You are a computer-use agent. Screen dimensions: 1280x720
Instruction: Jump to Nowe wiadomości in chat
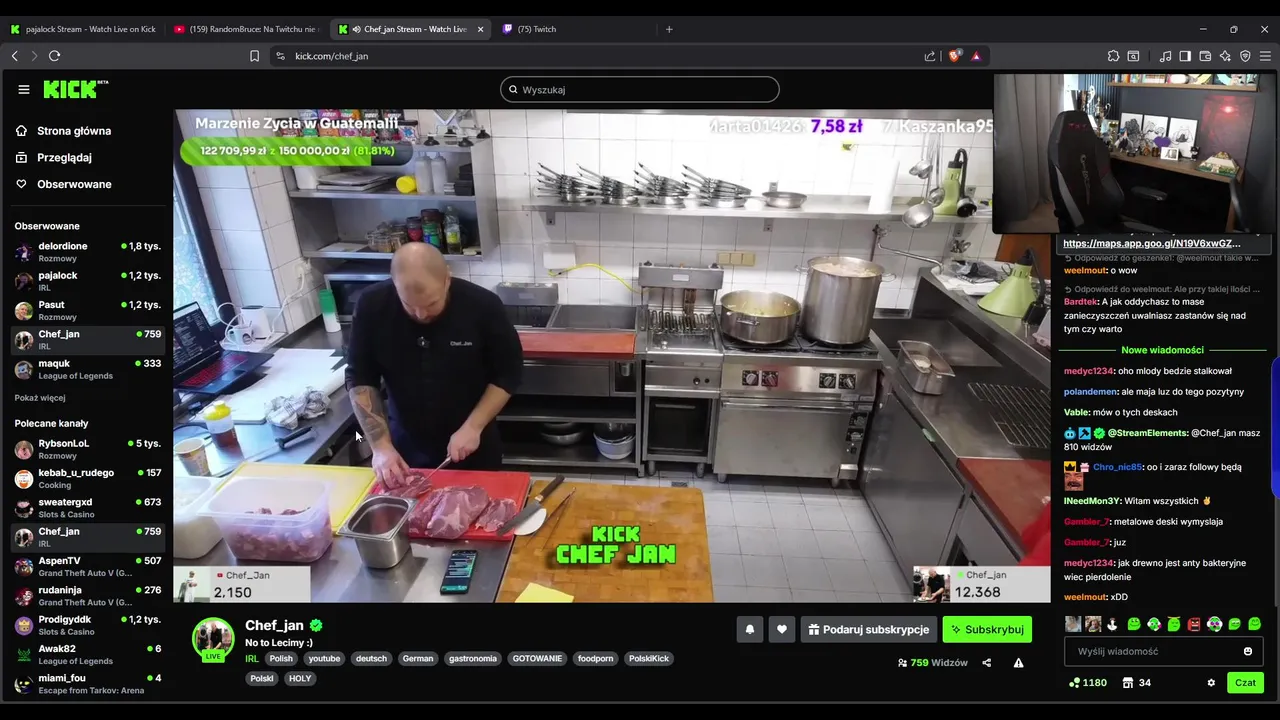click(x=1162, y=350)
